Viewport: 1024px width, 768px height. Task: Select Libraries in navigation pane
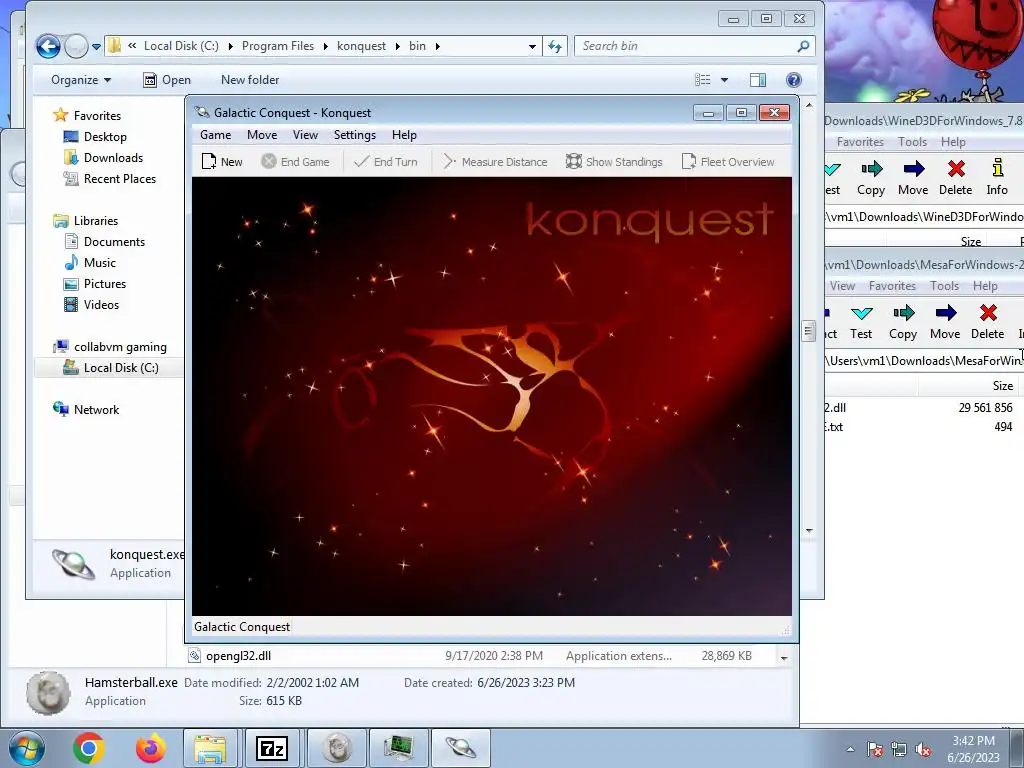point(95,221)
